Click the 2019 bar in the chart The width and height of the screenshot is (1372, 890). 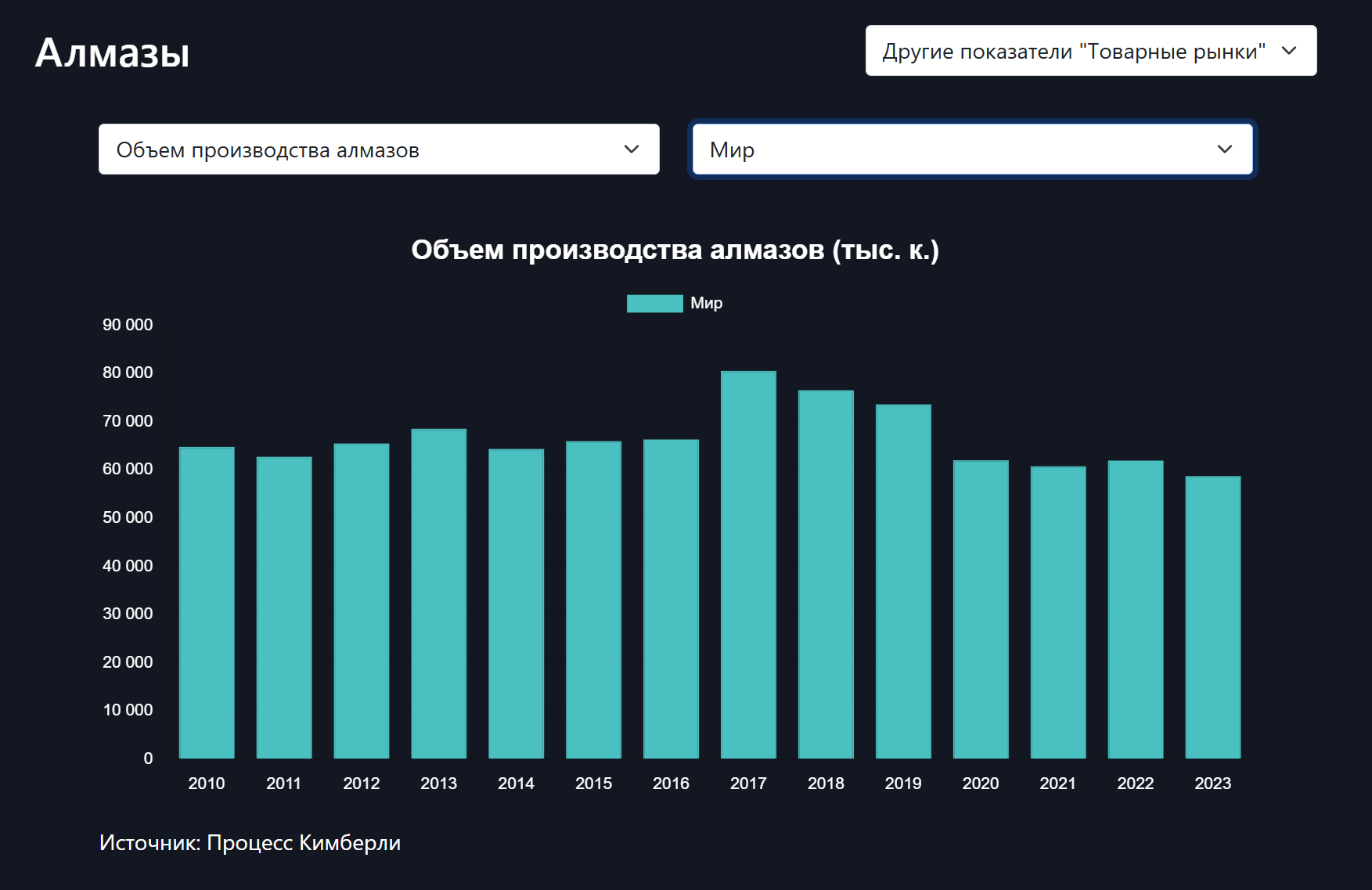904,582
